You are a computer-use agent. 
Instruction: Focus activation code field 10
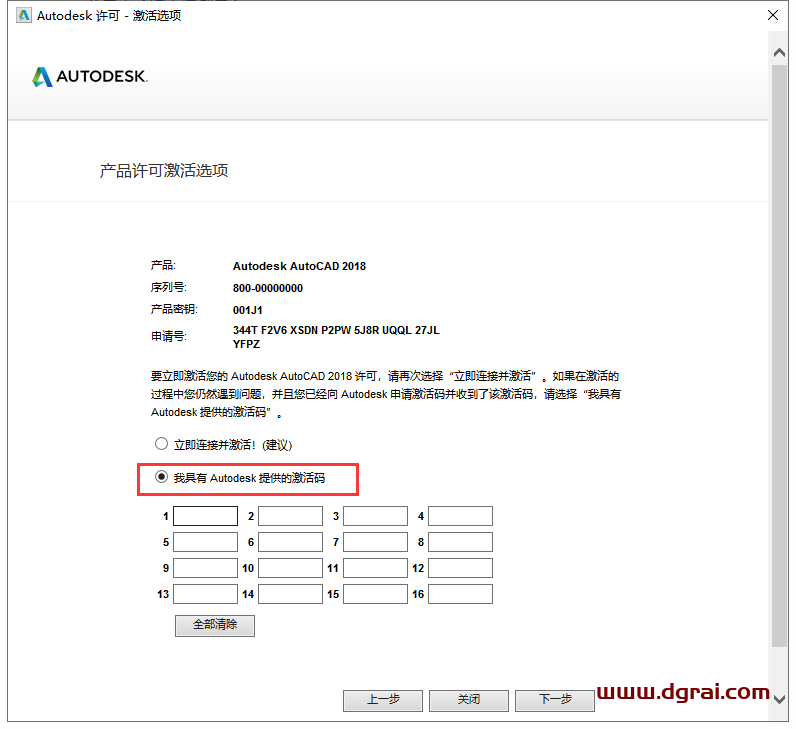click(x=290, y=568)
